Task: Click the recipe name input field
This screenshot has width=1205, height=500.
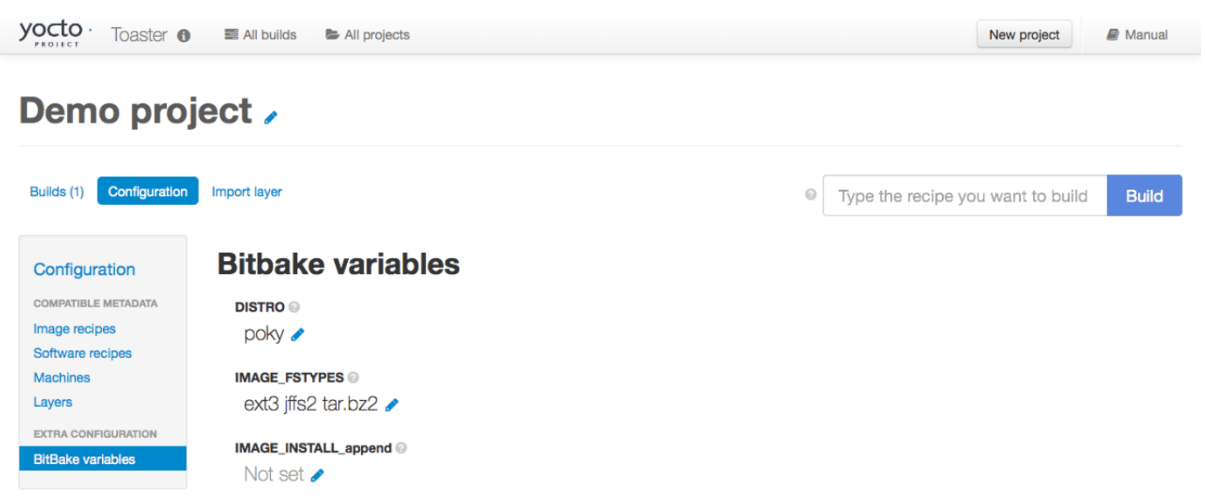Action: click(x=964, y=196)
